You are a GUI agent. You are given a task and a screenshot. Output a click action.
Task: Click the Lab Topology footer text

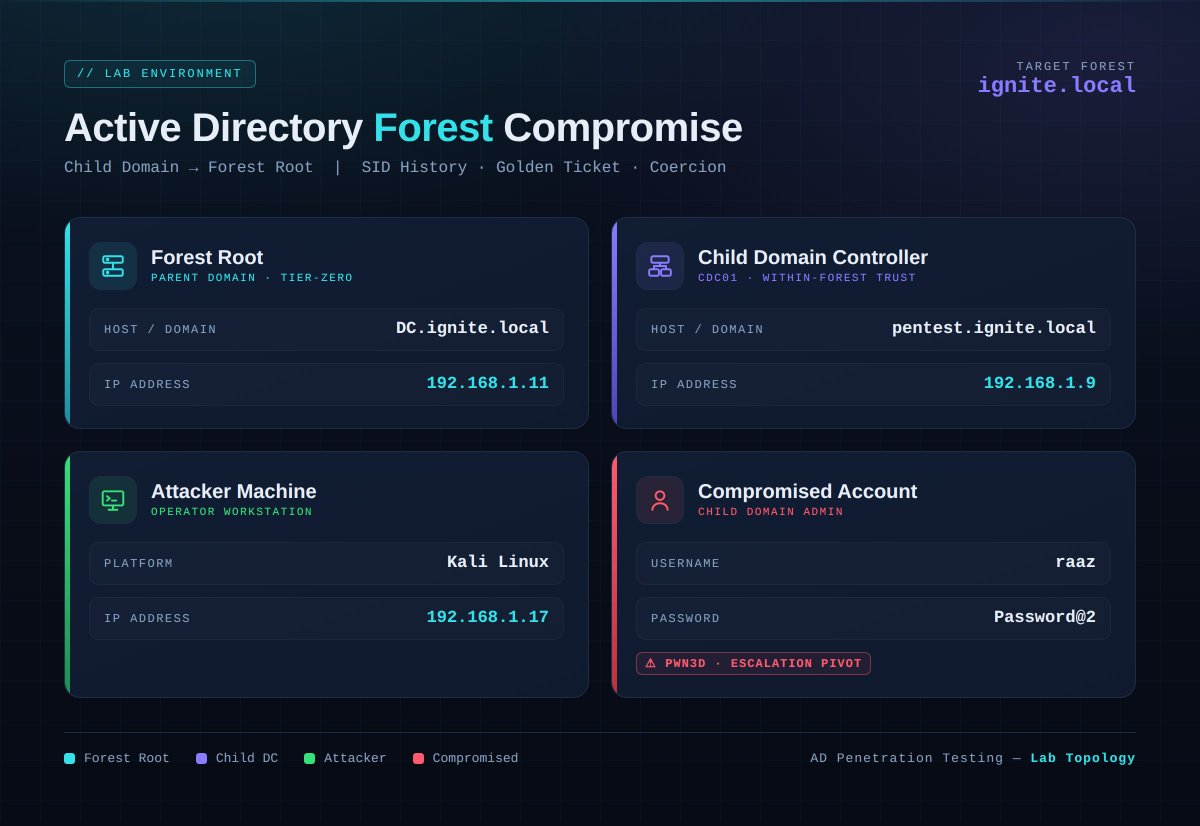pos(1083,759)
